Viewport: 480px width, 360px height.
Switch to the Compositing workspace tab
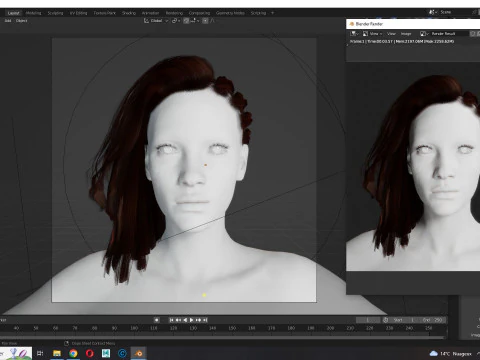(x=199, y=13)
